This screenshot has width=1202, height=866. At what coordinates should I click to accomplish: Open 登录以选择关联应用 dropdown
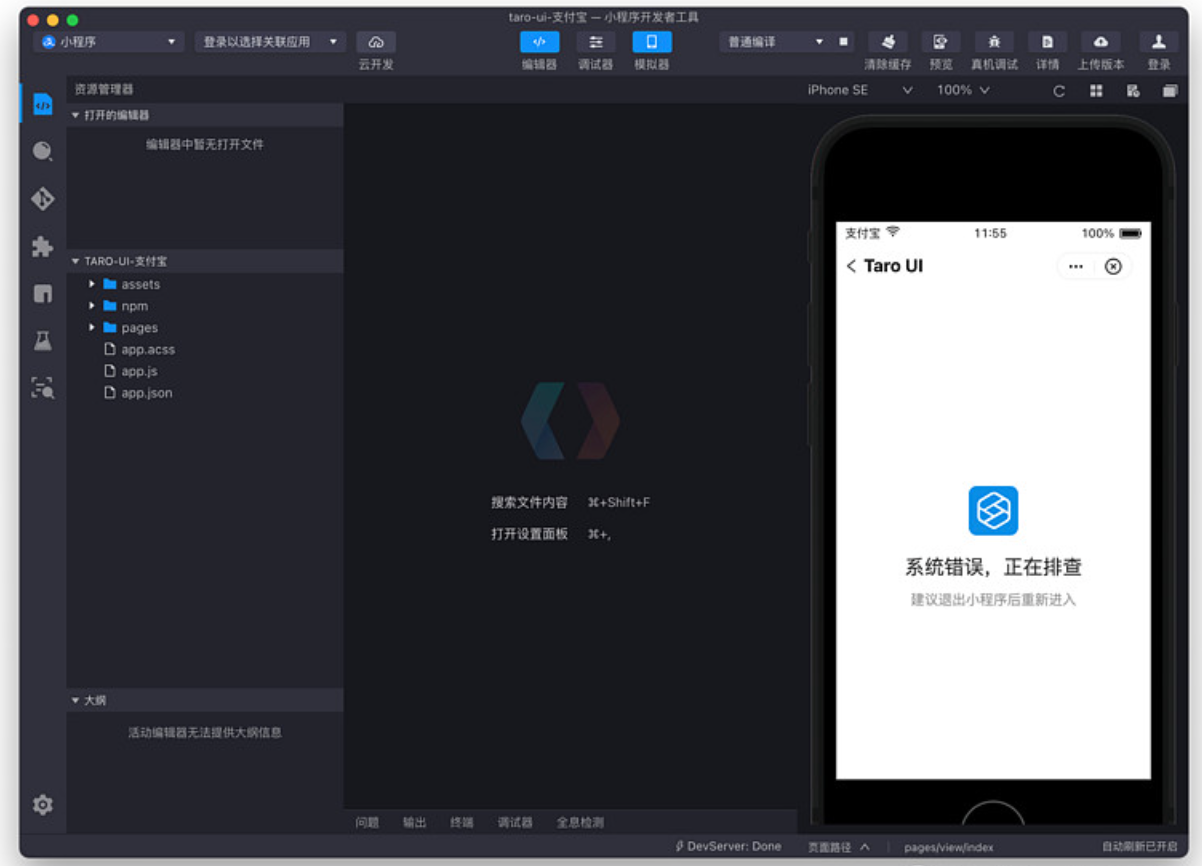coord(270,42)
